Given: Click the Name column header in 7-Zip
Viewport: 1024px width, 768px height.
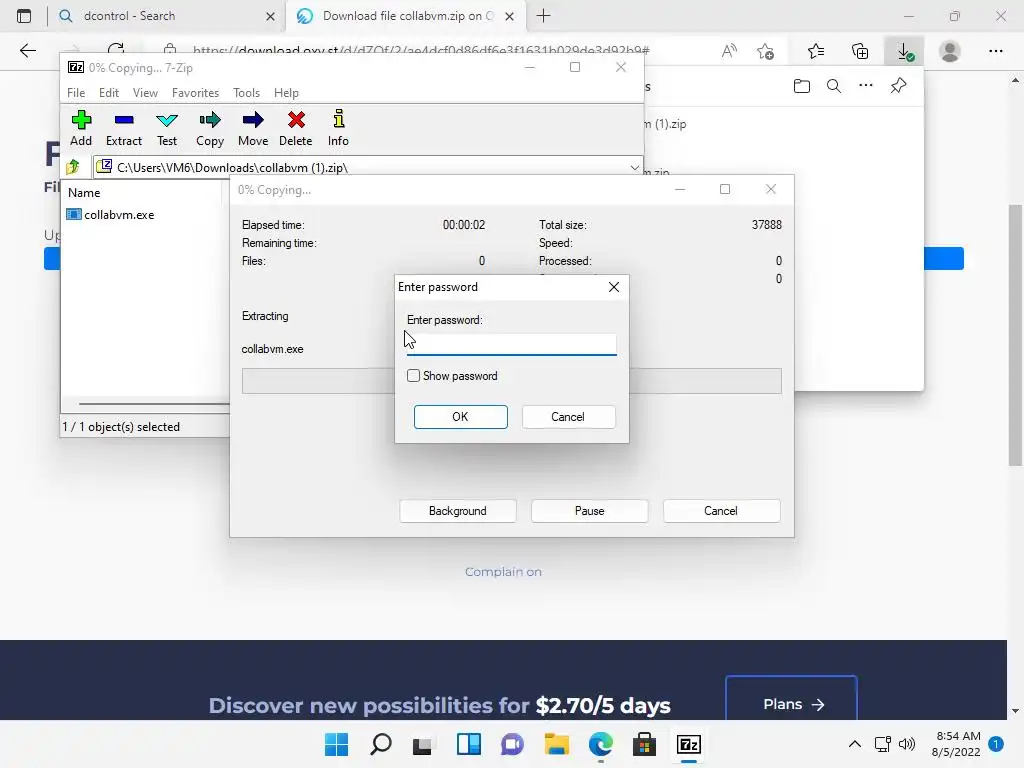Looking at the screenshot, I should (84, 193).
